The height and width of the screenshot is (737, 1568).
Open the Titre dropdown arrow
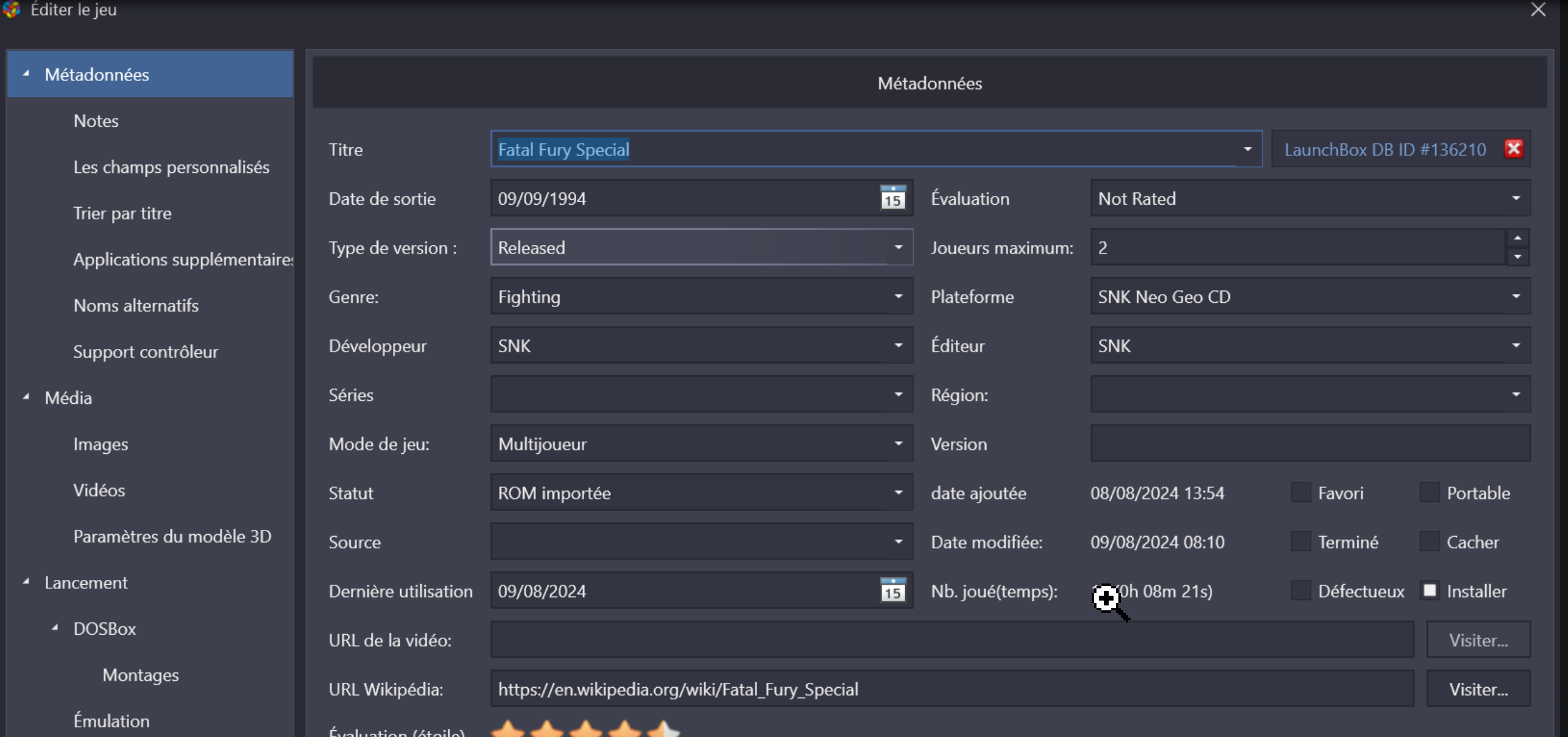tap(1247, 149)
